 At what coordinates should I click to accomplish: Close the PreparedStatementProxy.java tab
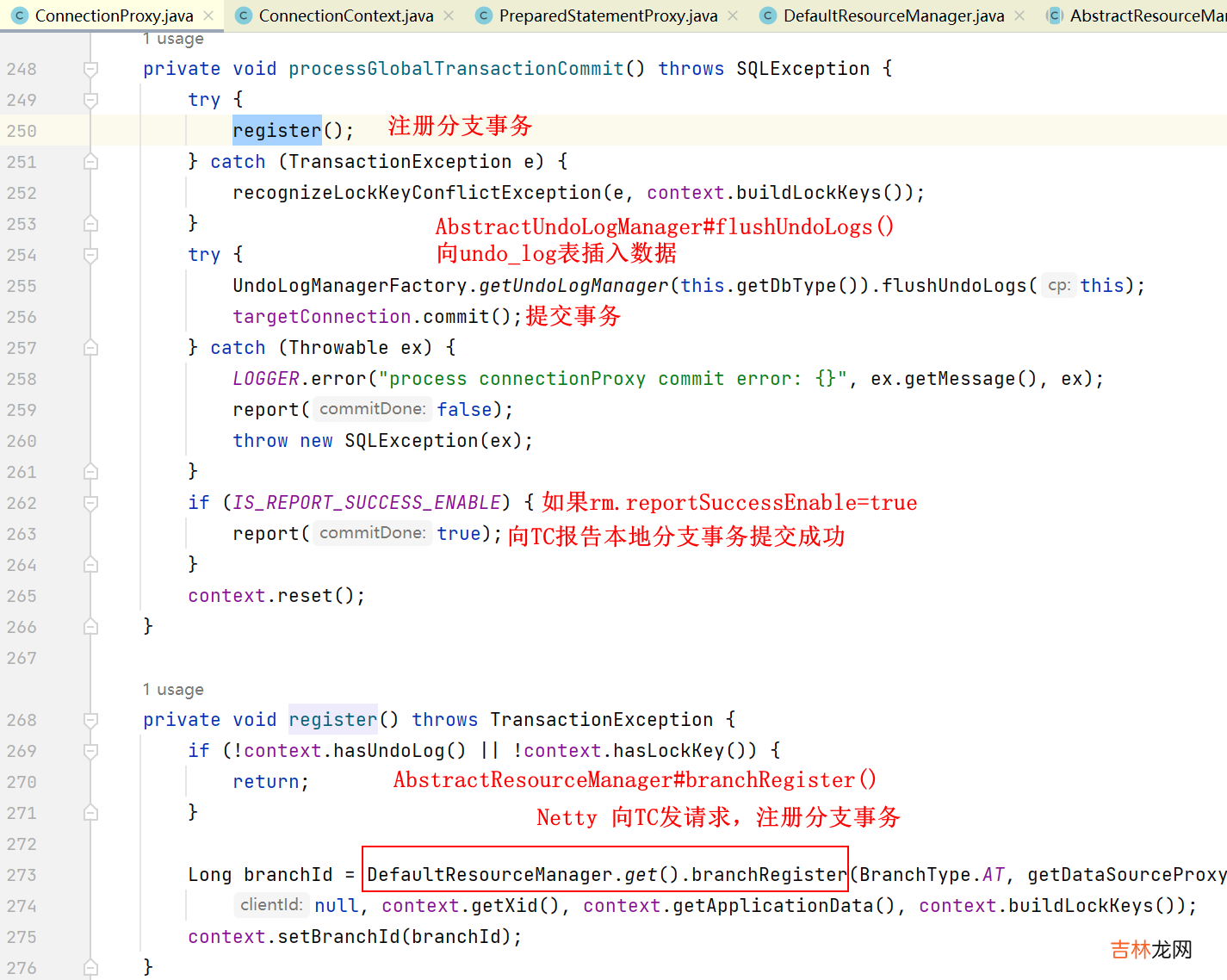point(733,16)
